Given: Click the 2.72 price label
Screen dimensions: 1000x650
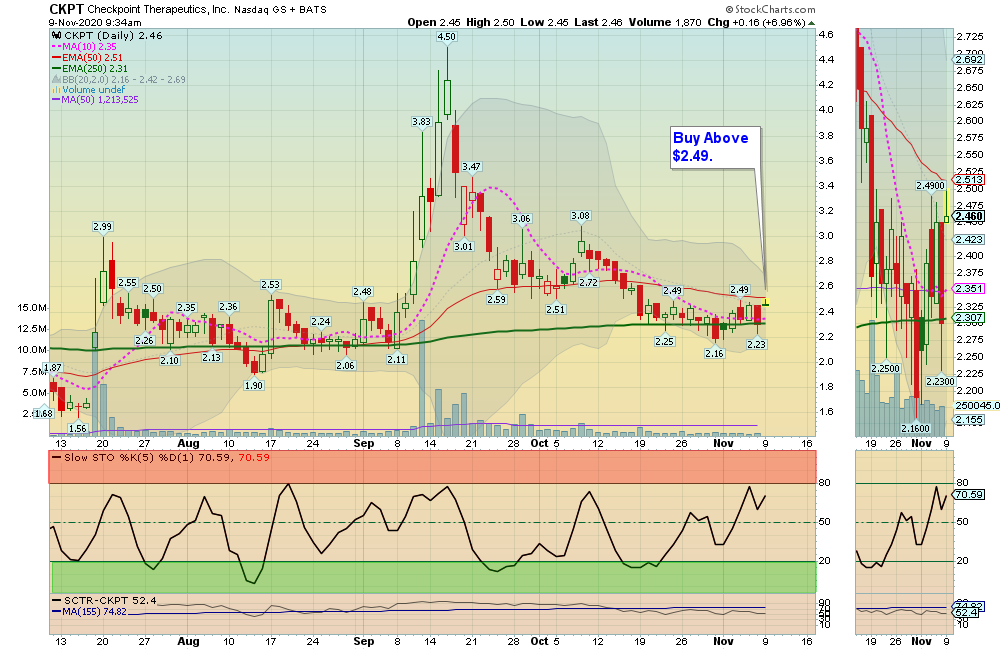Looking at the screenshot, I should 589,282.
